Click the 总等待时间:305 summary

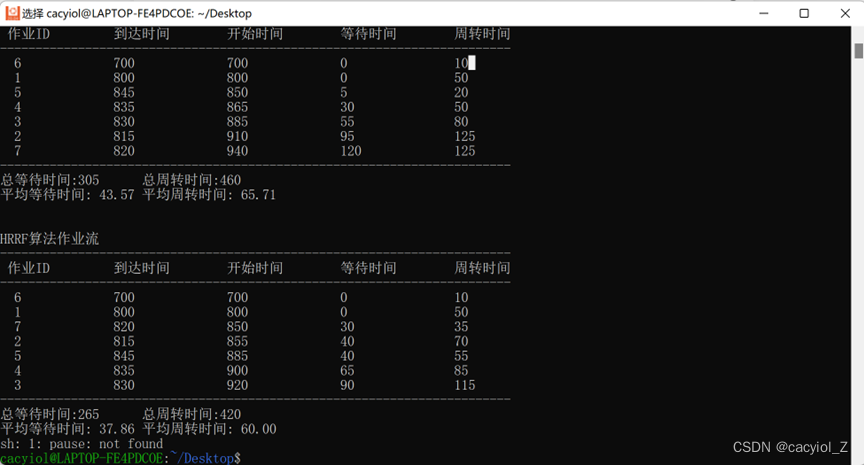pos(50,180)
